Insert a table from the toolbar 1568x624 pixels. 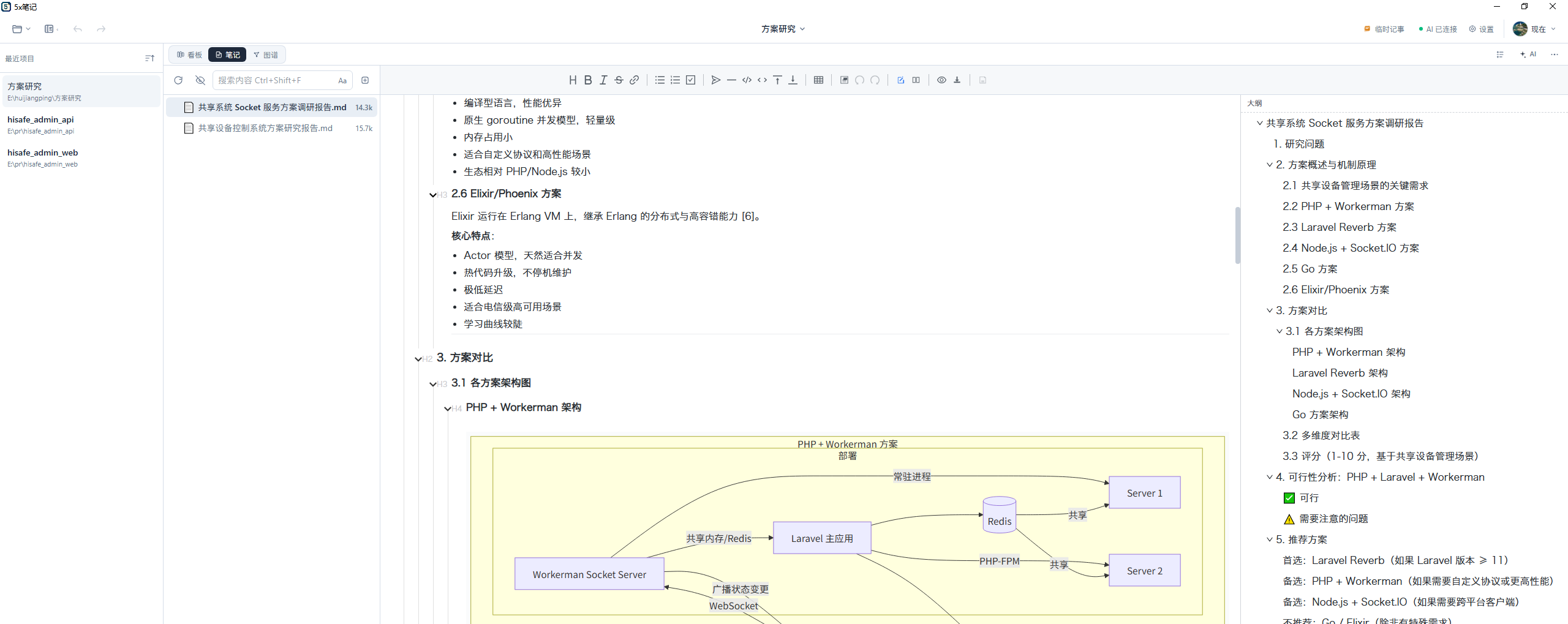818,80
